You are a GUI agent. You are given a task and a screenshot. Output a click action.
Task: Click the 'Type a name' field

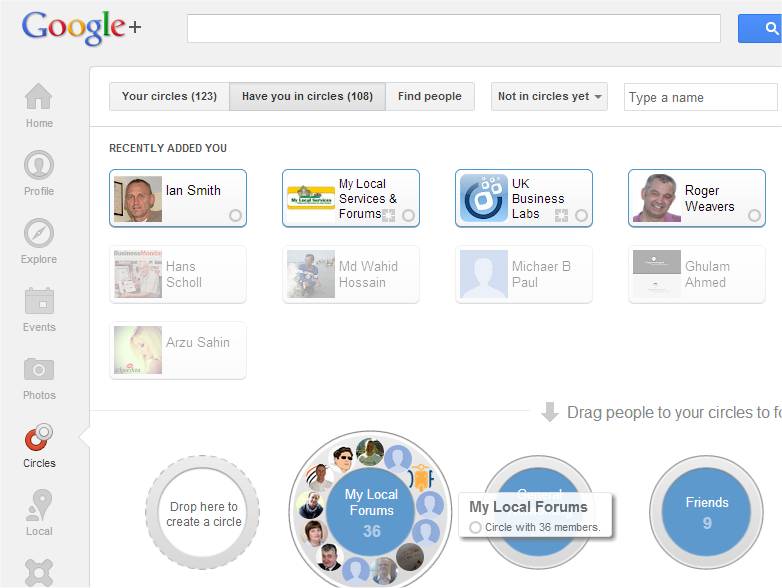(x=700, y=97)
